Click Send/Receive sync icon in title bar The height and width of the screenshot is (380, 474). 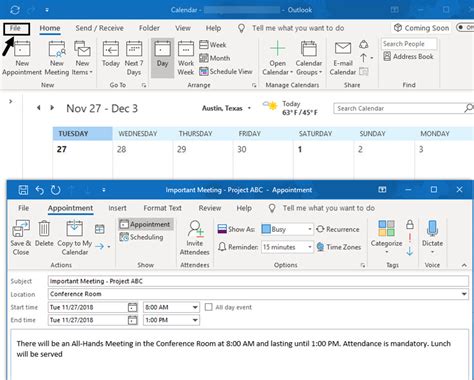pyautogui.click(x=15, y=10)
